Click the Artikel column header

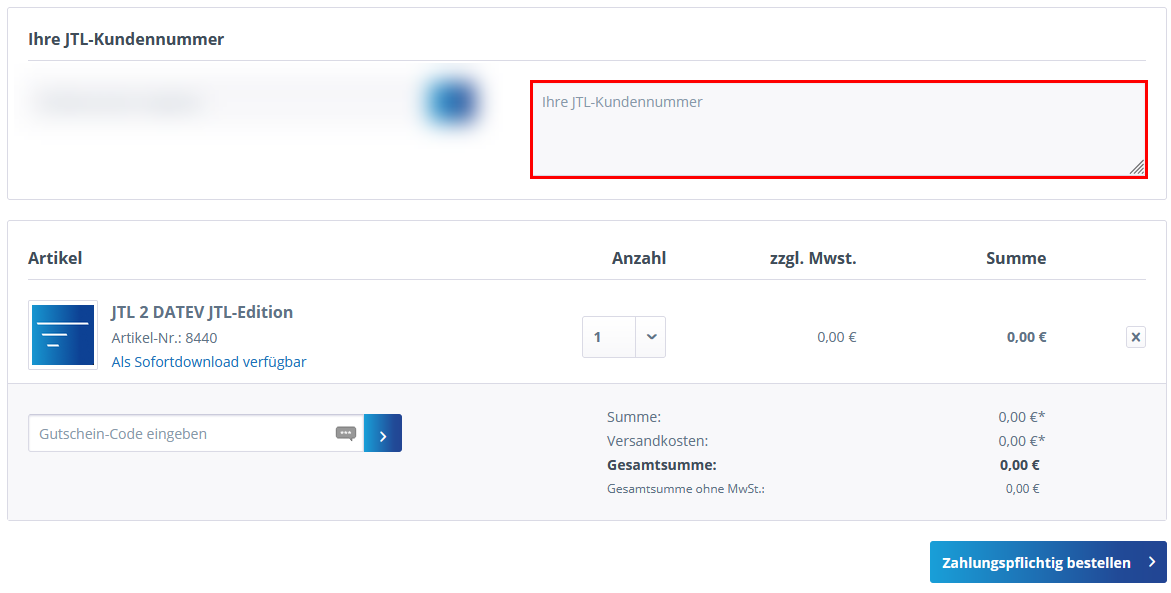[x=55, y=258]
